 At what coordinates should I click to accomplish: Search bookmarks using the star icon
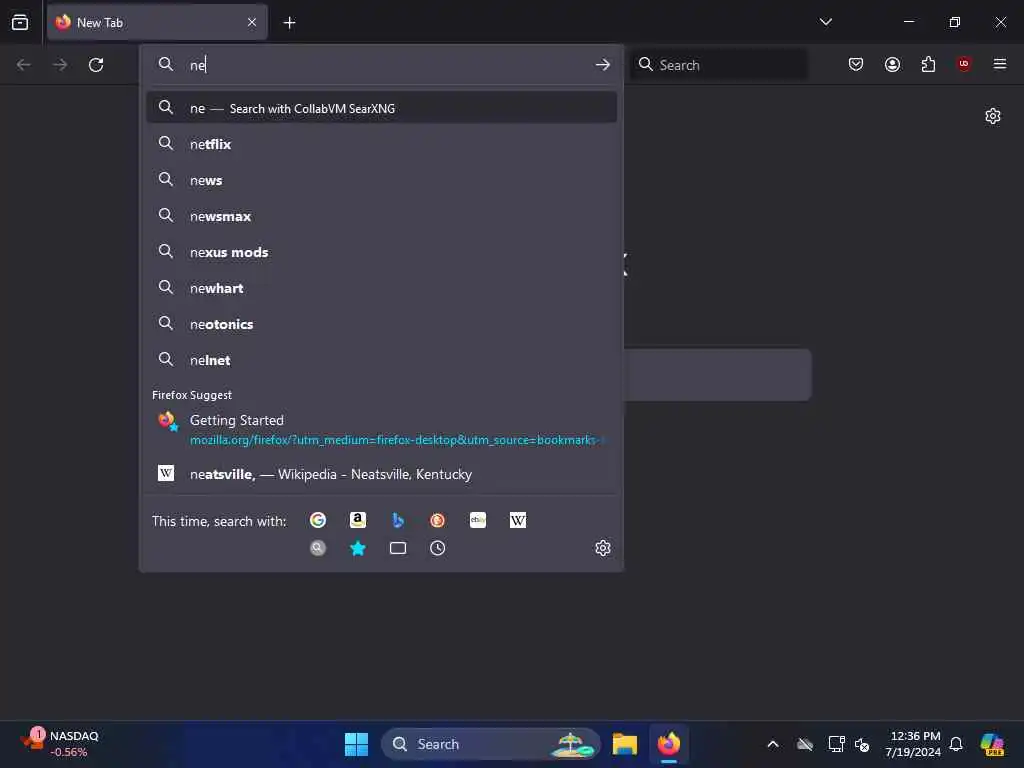point(358,548)
